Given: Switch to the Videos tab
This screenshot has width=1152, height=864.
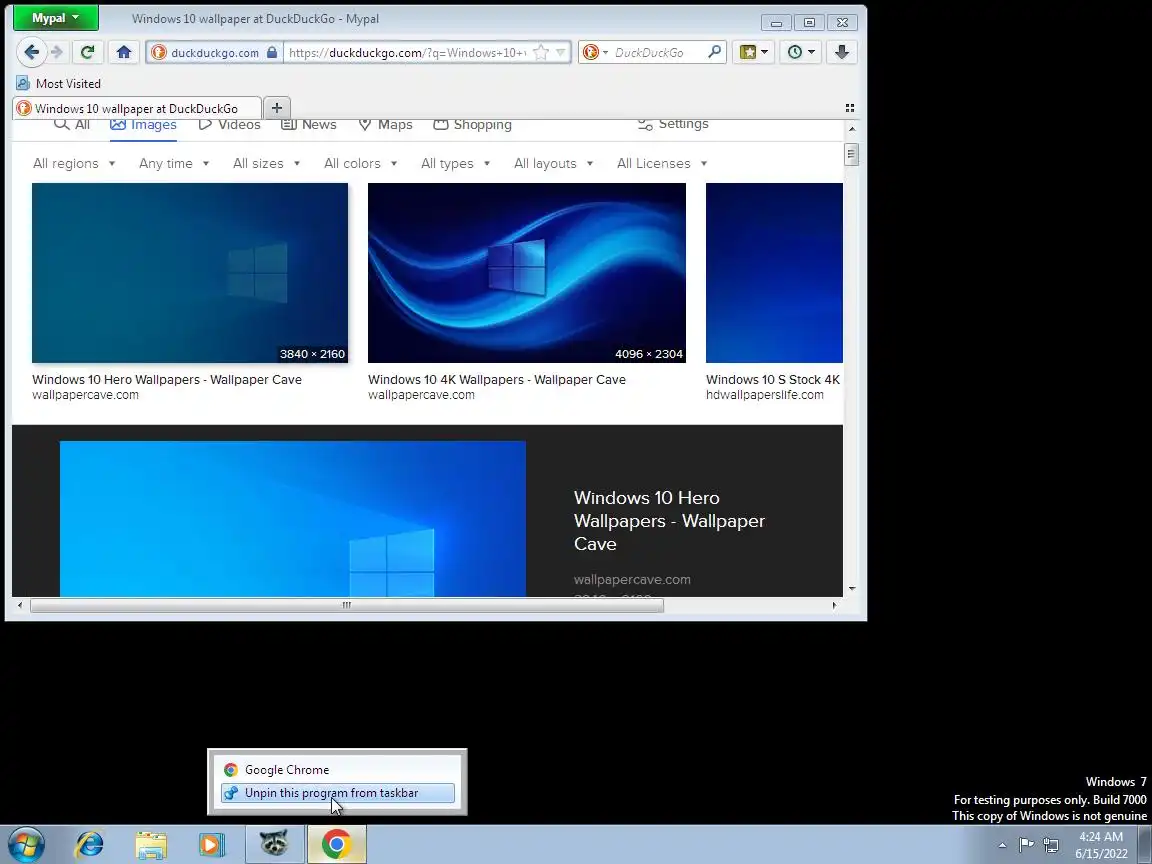Looking at the screenshot, I should point(229,124).
